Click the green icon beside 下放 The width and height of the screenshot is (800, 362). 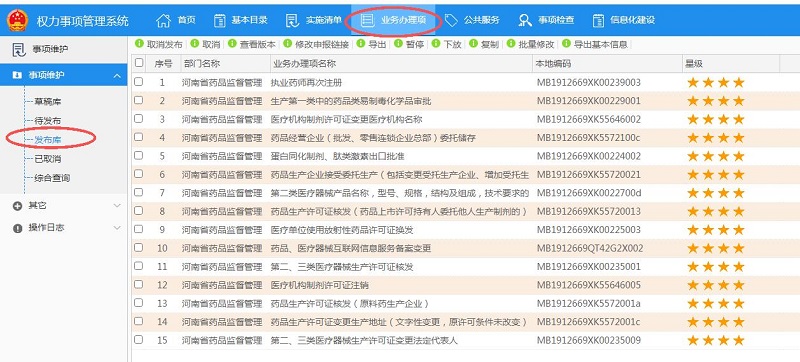click(x=436, y=44)
